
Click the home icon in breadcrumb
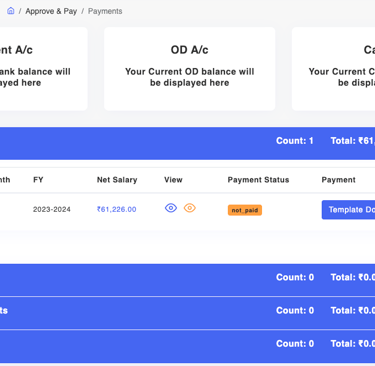(x=11, y=11)
